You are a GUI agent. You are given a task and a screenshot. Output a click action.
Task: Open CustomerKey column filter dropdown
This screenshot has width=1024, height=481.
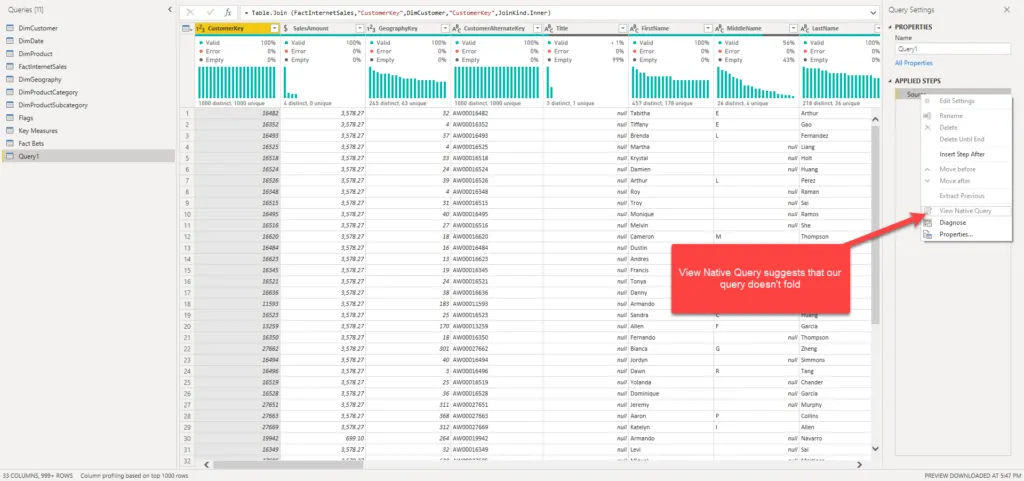[x=275, y=29]
